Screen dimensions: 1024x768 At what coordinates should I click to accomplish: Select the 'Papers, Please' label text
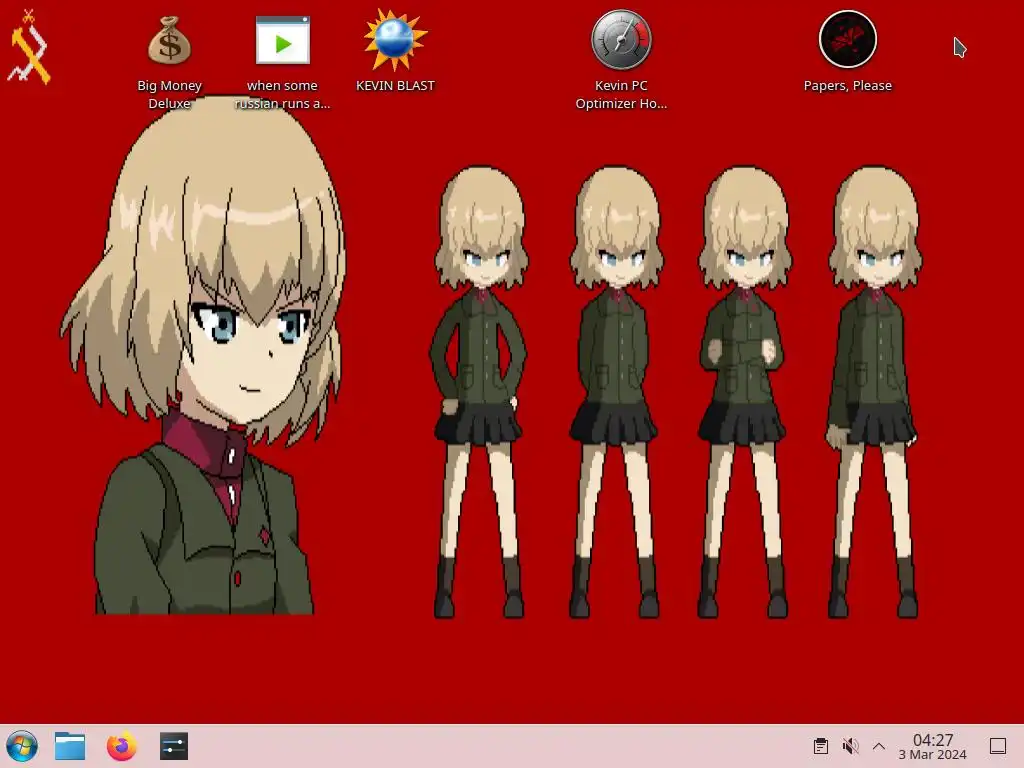coord(848,86)
